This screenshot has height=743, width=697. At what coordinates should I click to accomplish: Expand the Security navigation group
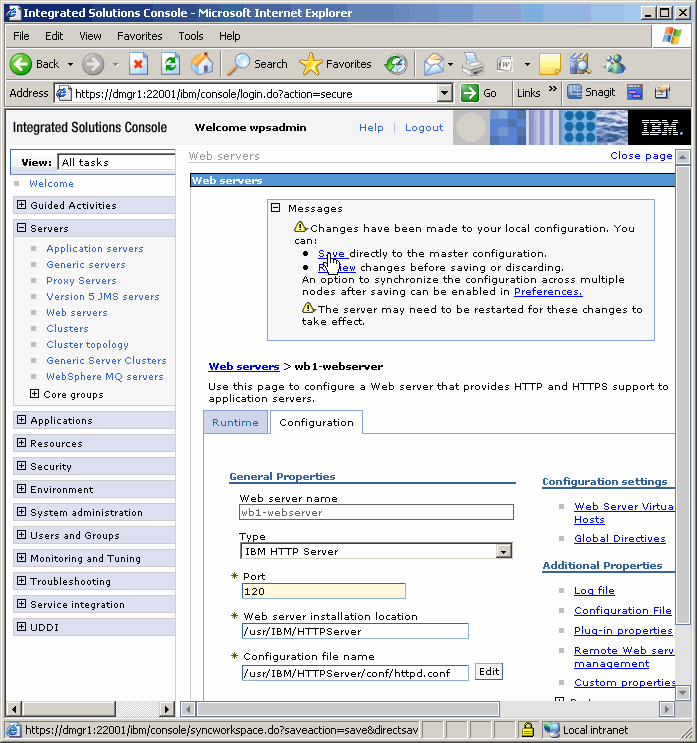(21, 466)
